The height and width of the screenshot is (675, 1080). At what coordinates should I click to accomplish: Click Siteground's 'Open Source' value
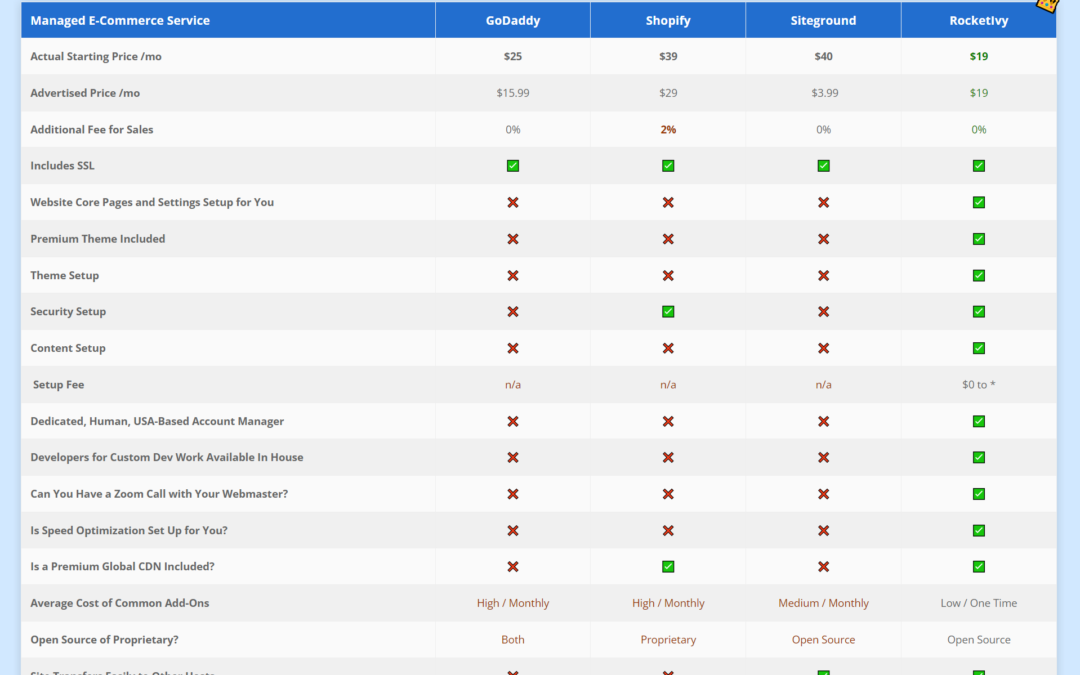point(823,639)
